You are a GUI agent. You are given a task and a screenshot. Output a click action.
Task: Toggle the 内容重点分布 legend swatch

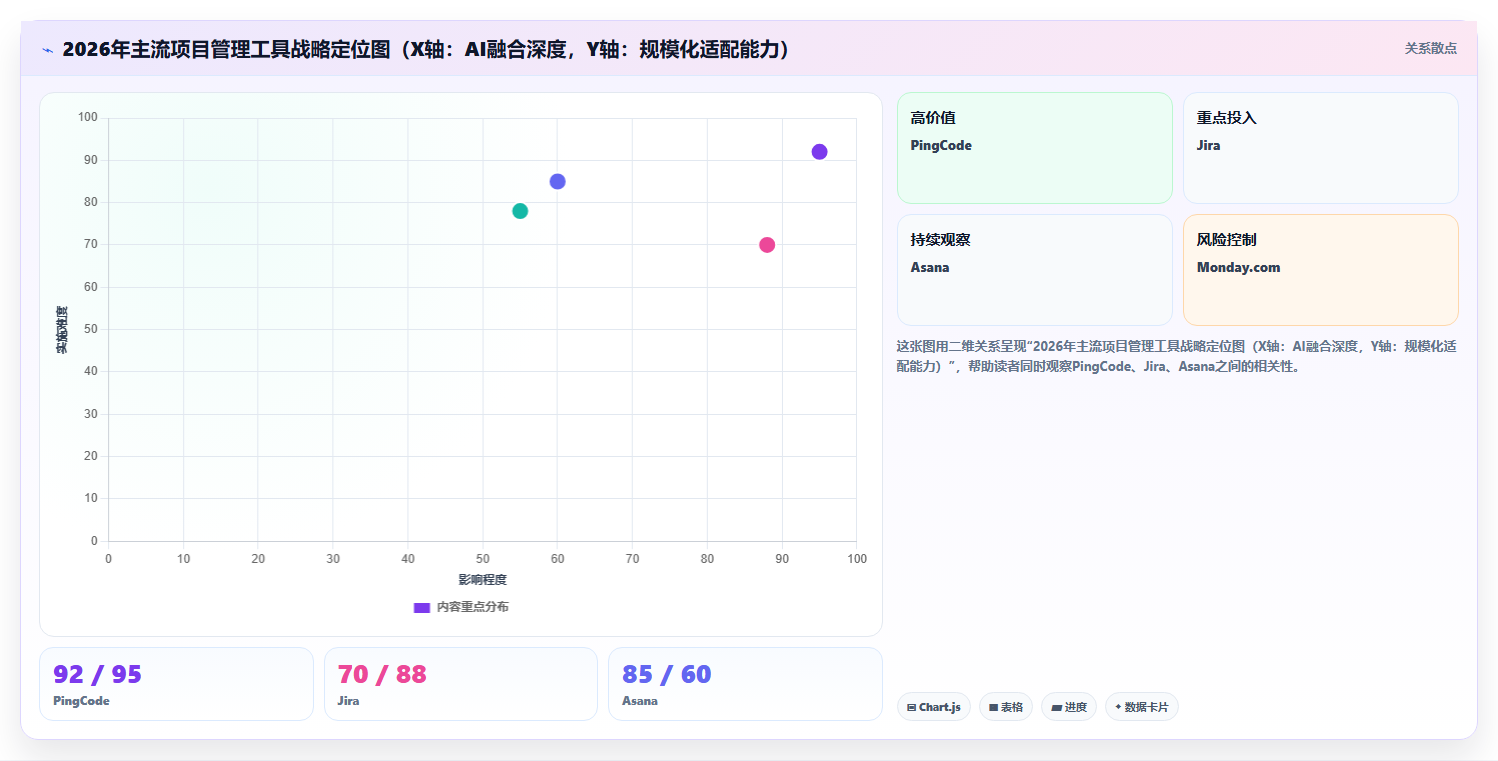click(x=422, y=607)
